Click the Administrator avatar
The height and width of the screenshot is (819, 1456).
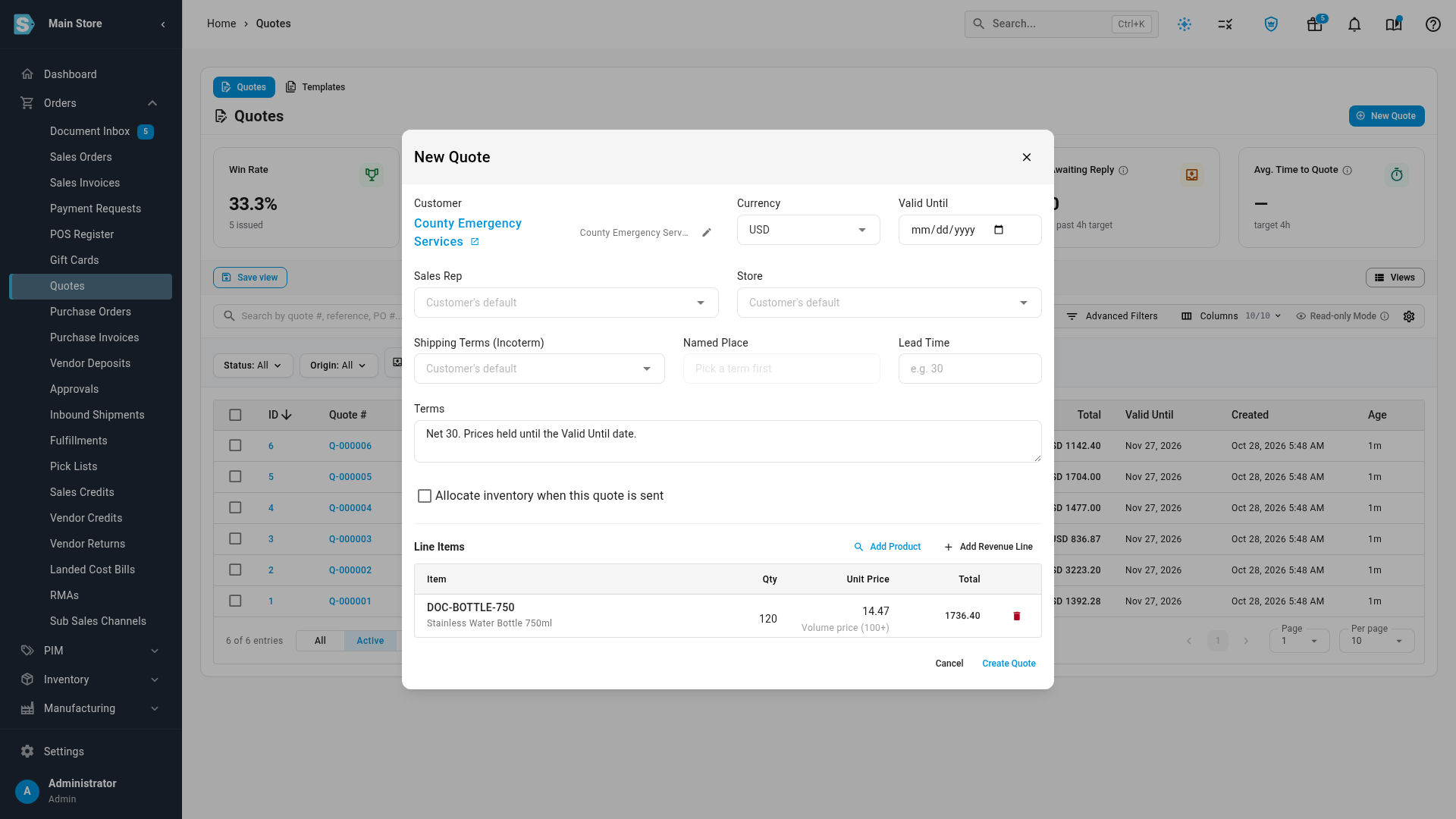(x=27, y=791)
